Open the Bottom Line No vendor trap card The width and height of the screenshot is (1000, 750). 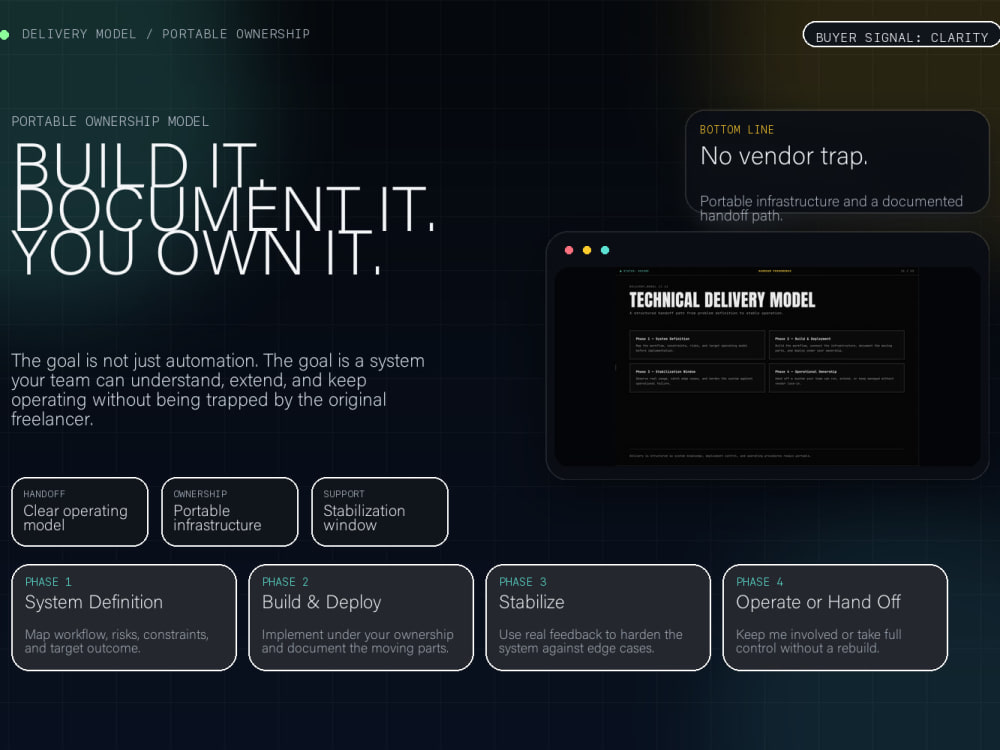pos(837,161)
